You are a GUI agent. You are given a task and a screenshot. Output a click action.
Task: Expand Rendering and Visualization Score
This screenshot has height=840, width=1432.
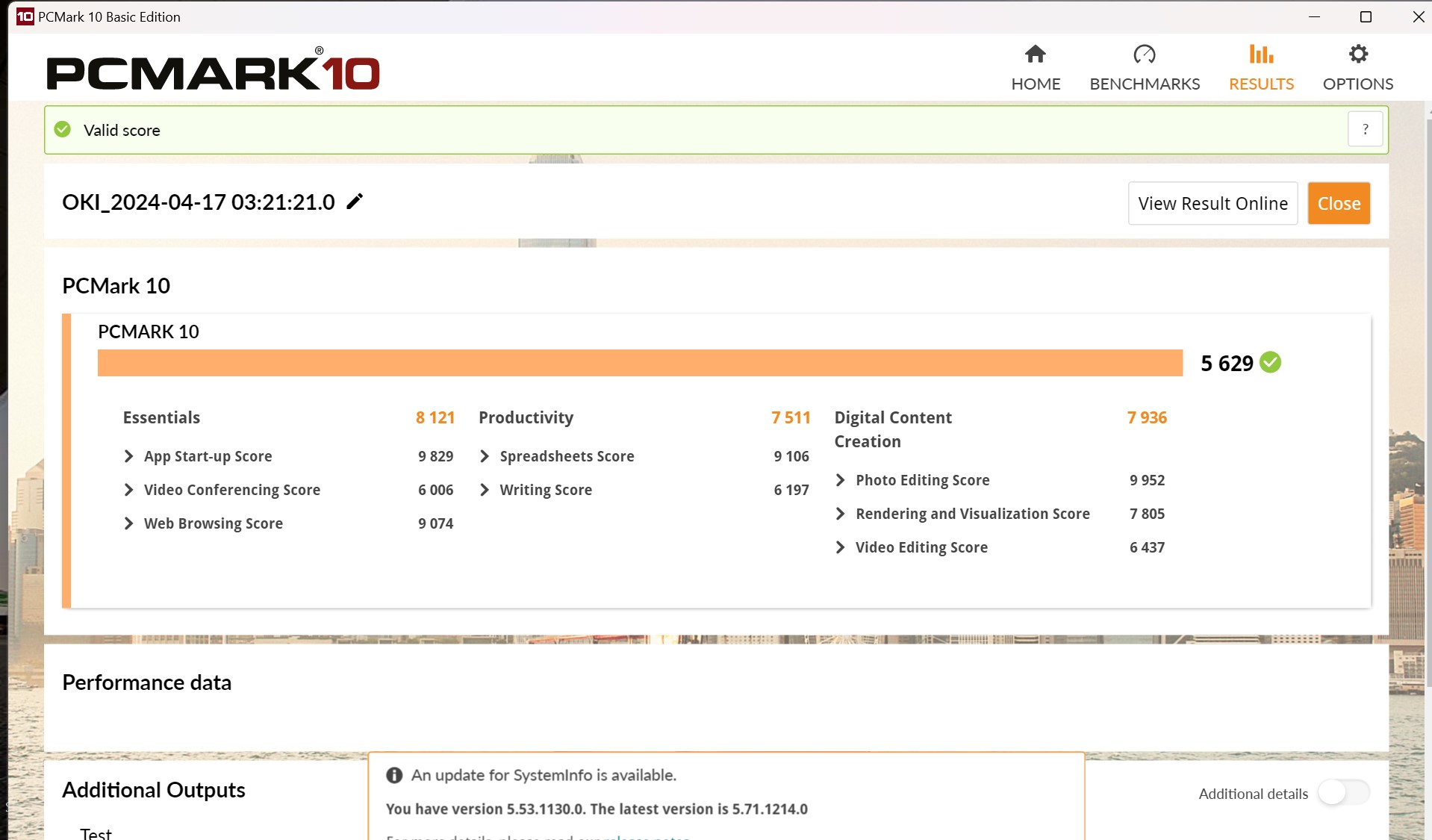pyautogui.click(x=841, y=514)
